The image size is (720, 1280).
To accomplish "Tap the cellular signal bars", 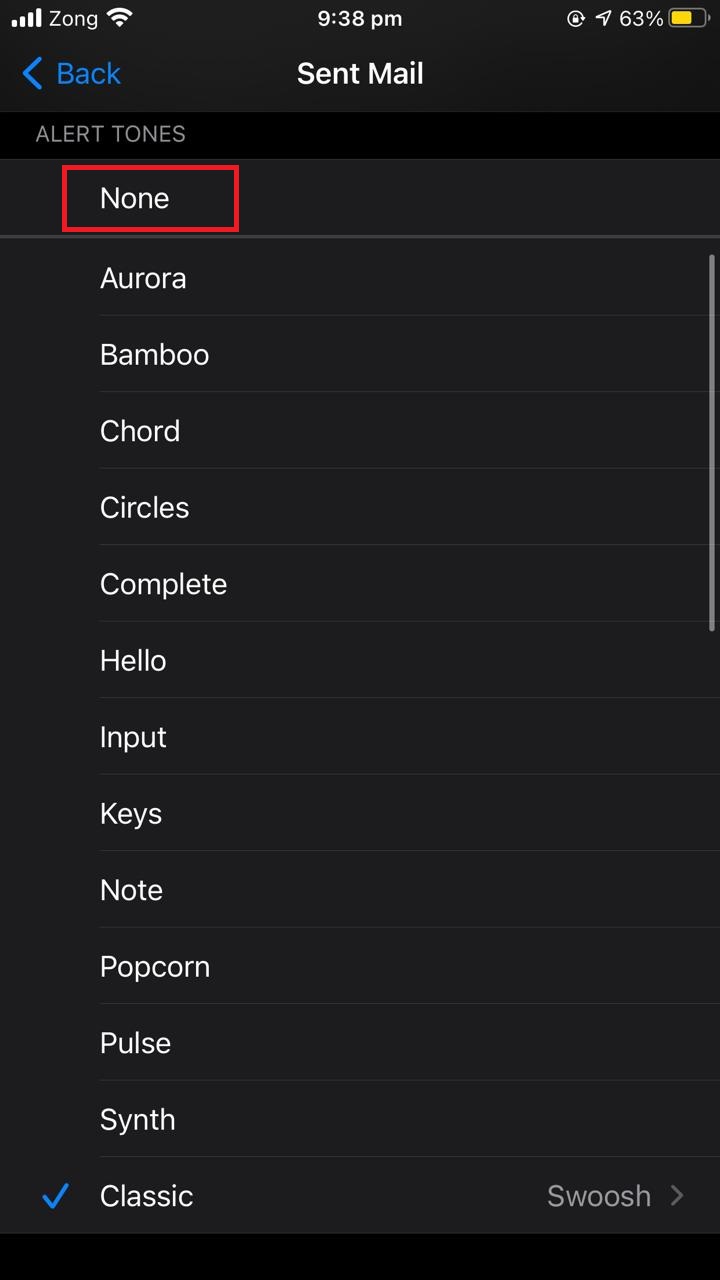I will coord(27,18).
